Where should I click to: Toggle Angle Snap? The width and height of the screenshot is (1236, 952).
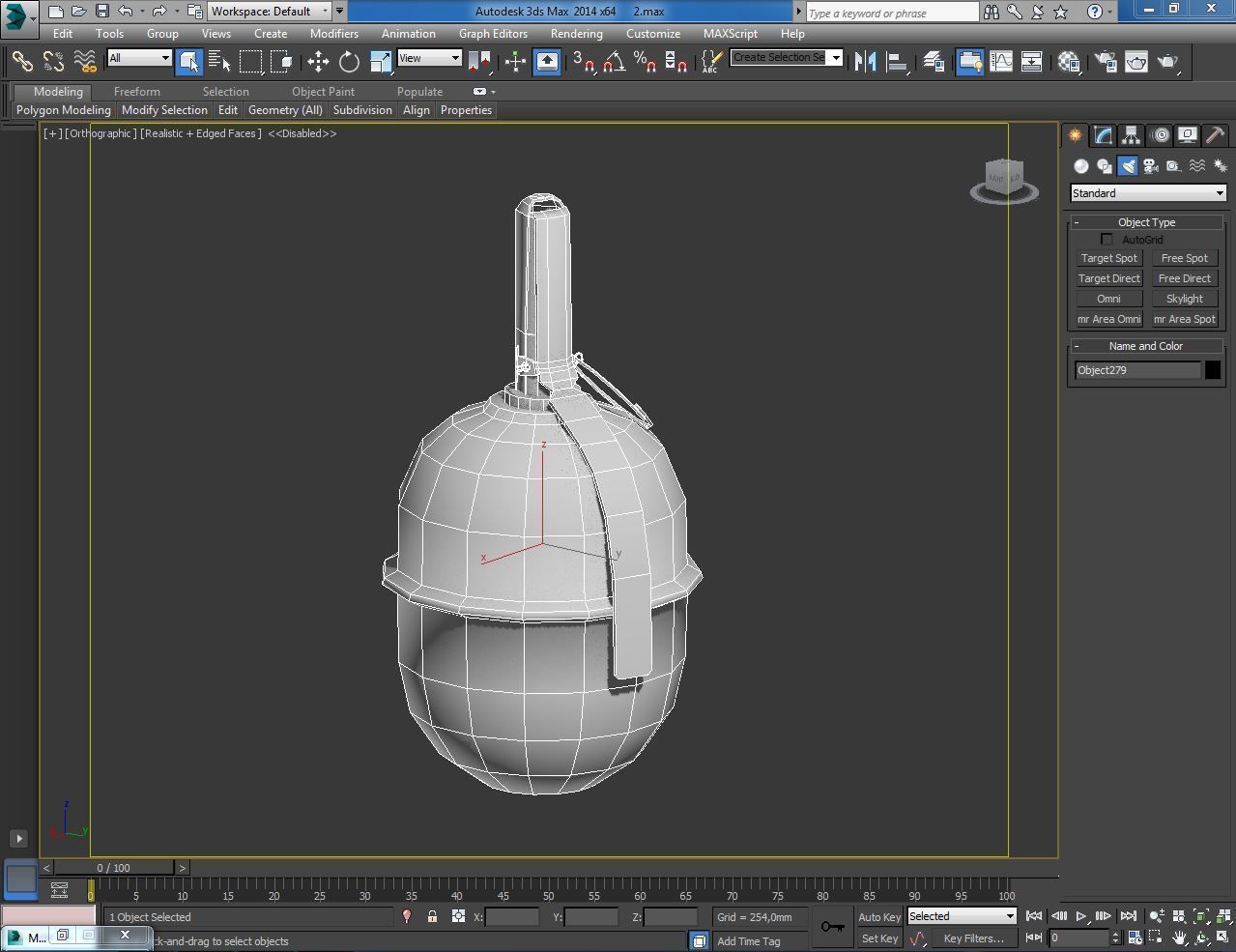[x=614, y=62]
